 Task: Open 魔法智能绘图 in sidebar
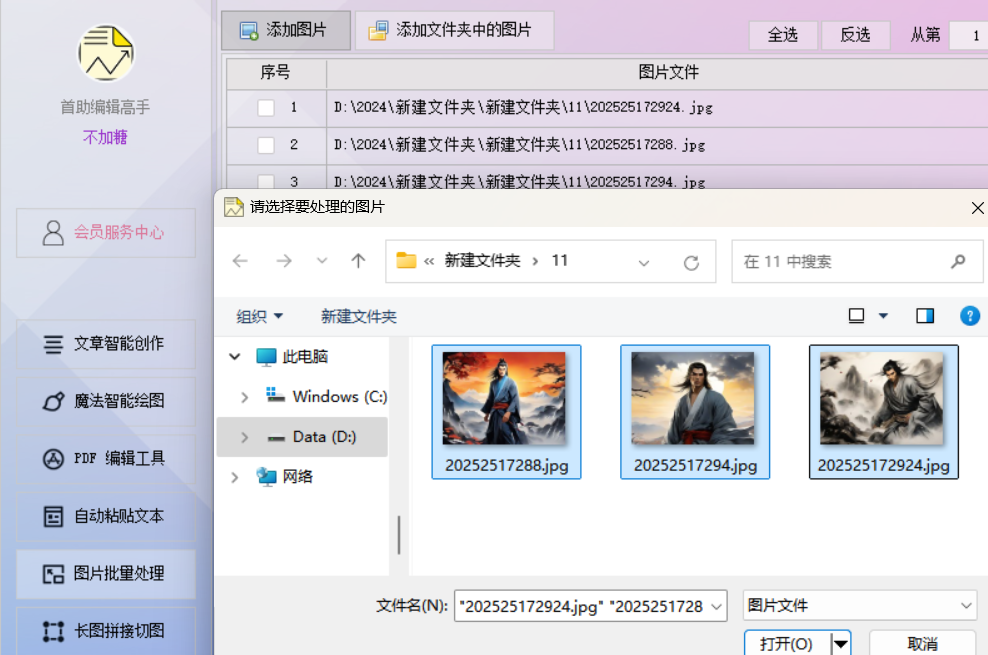pos(106,401)
